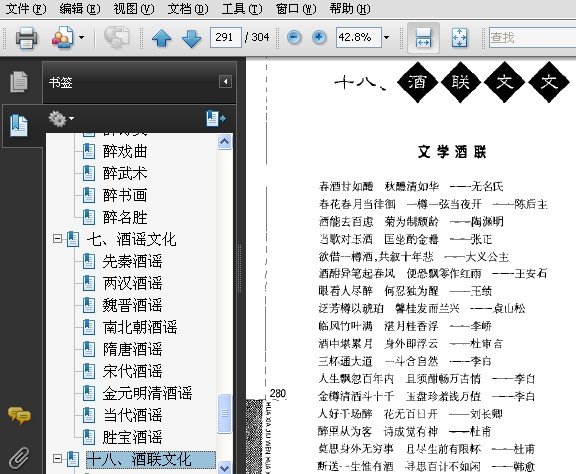
Task: Open the Attachments paperclip icon
Action: [x=19, y=458]
